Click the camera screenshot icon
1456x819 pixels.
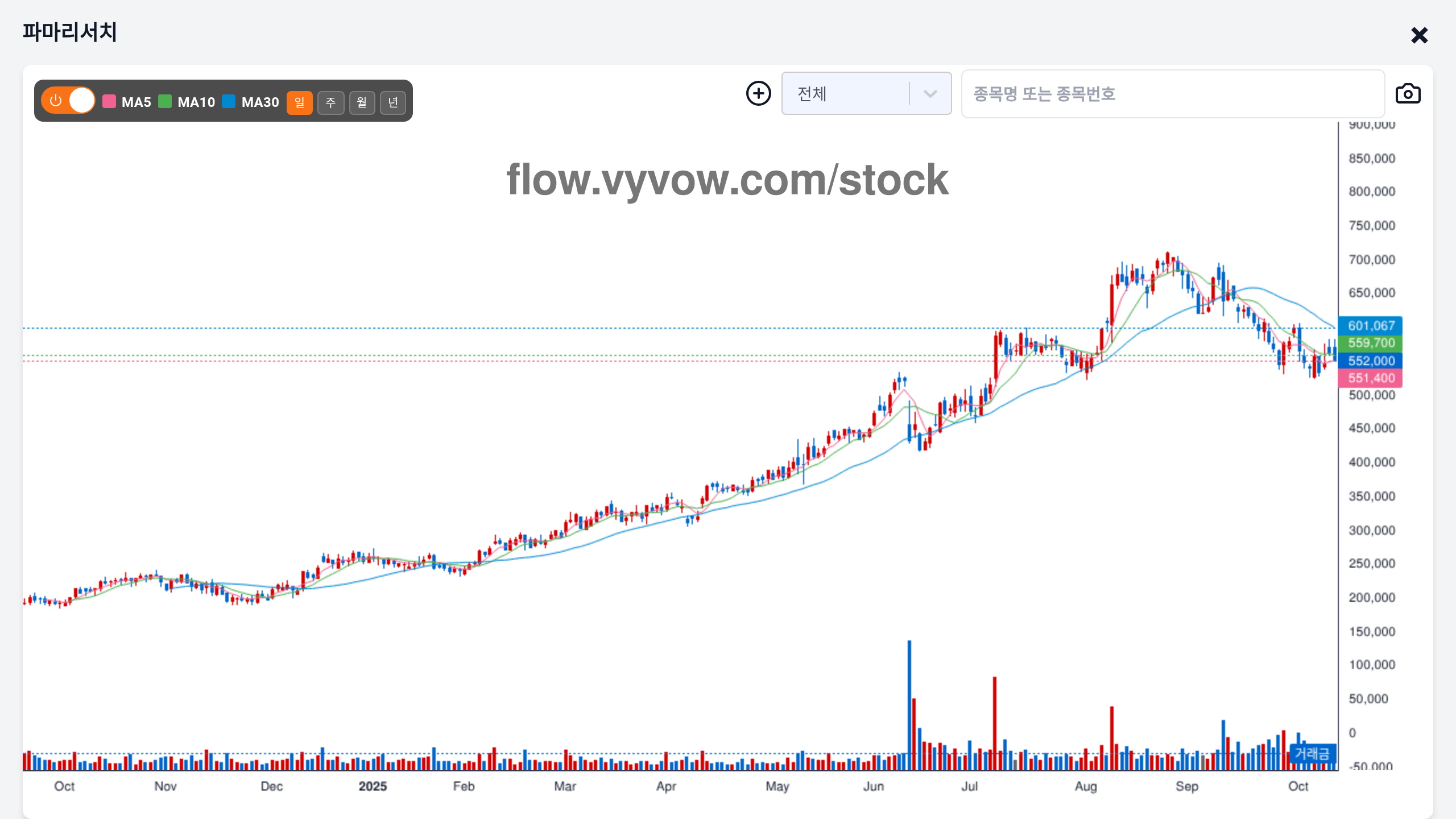[1408, 94]
